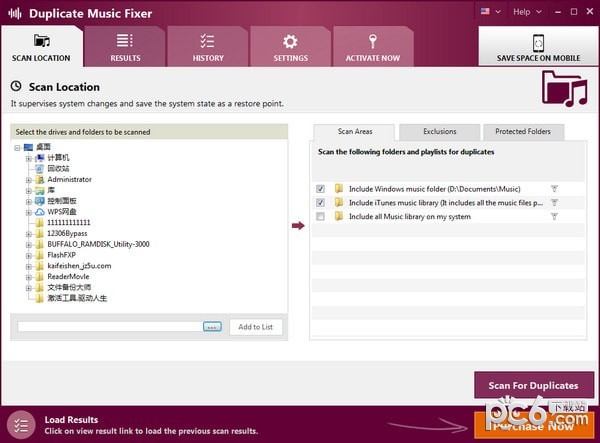
Task: Select the 激活工具.驱动人生 folder
Action: (77, 298)
